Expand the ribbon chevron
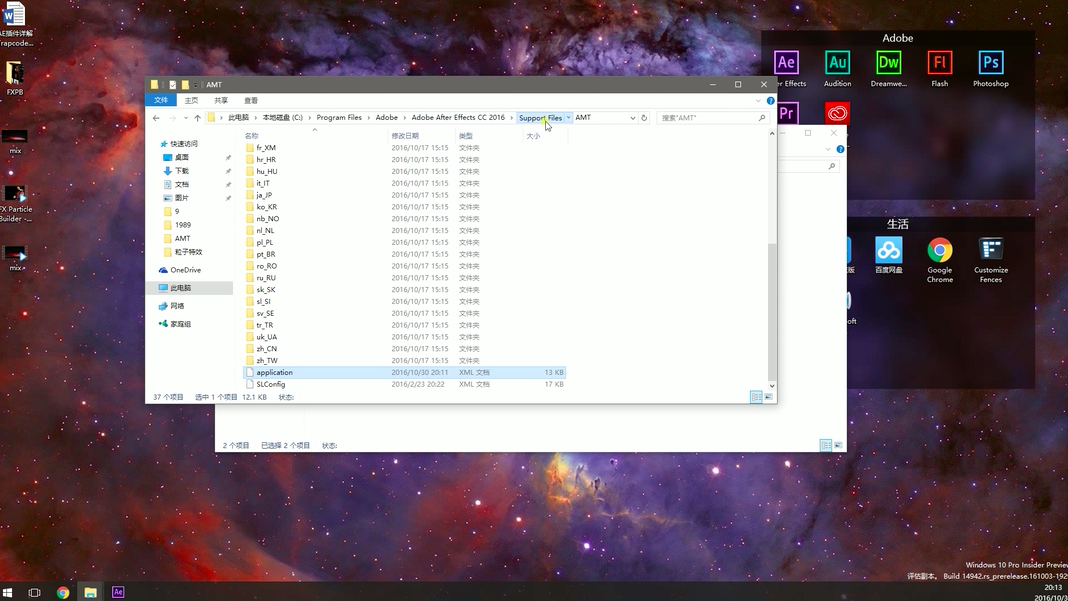Screen dimensions: 1068x601 tap(758, 101)
